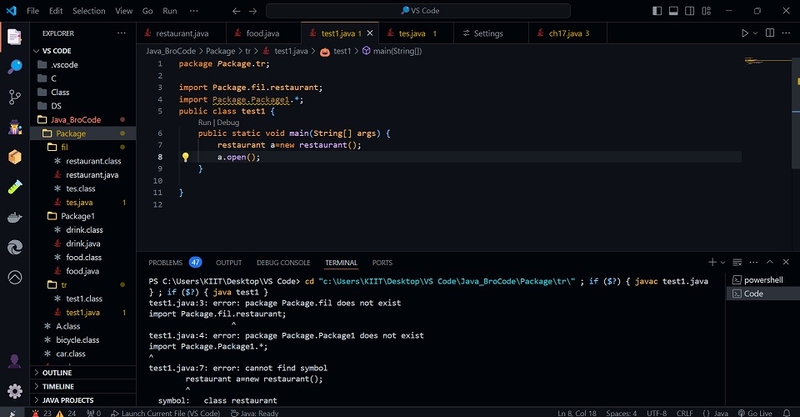Expand the JAVA PROJECTS section
The image size is (800, 417).
pos(66,400)
